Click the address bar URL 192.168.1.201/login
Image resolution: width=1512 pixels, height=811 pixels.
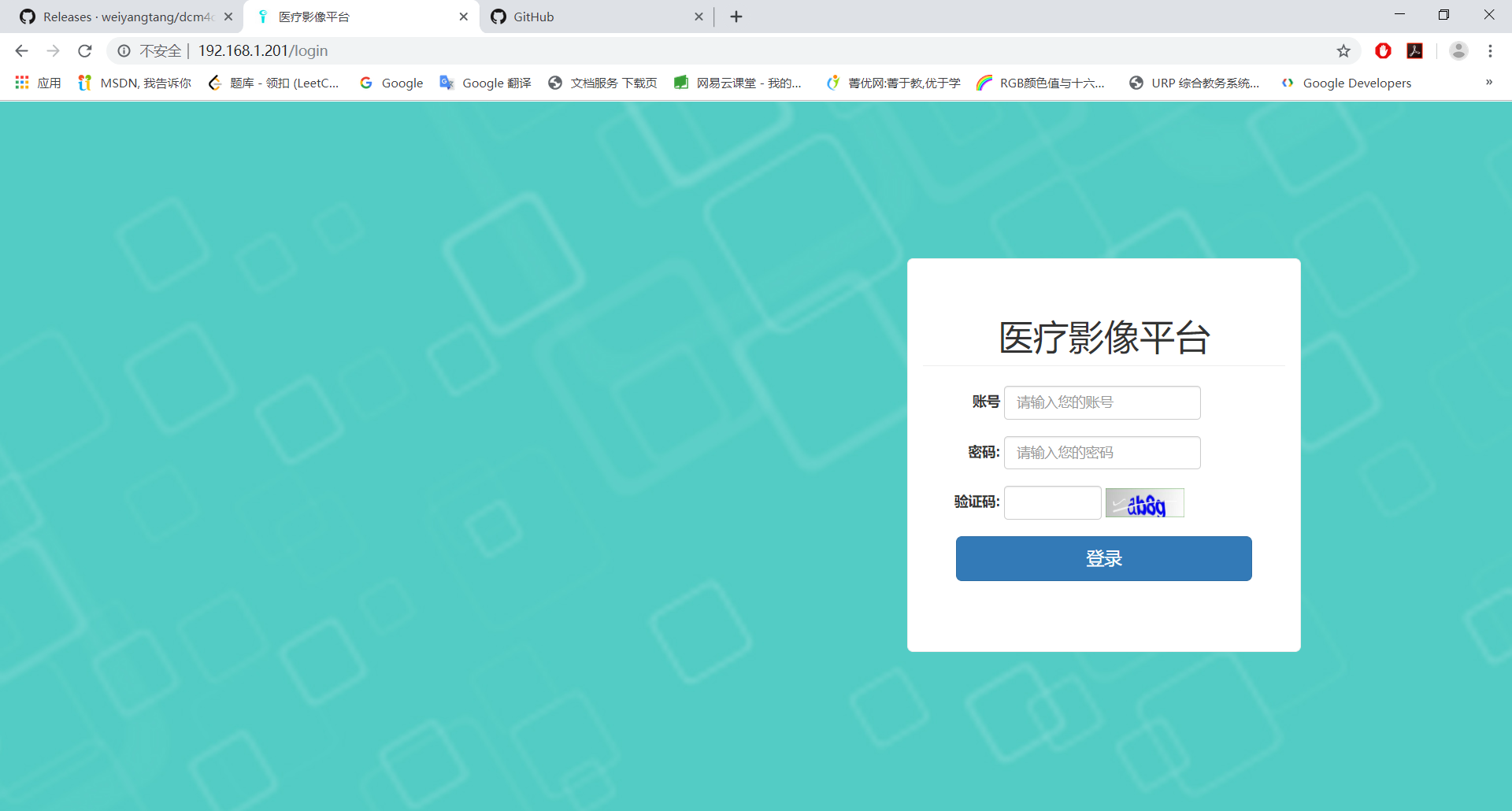coord(263,51)
